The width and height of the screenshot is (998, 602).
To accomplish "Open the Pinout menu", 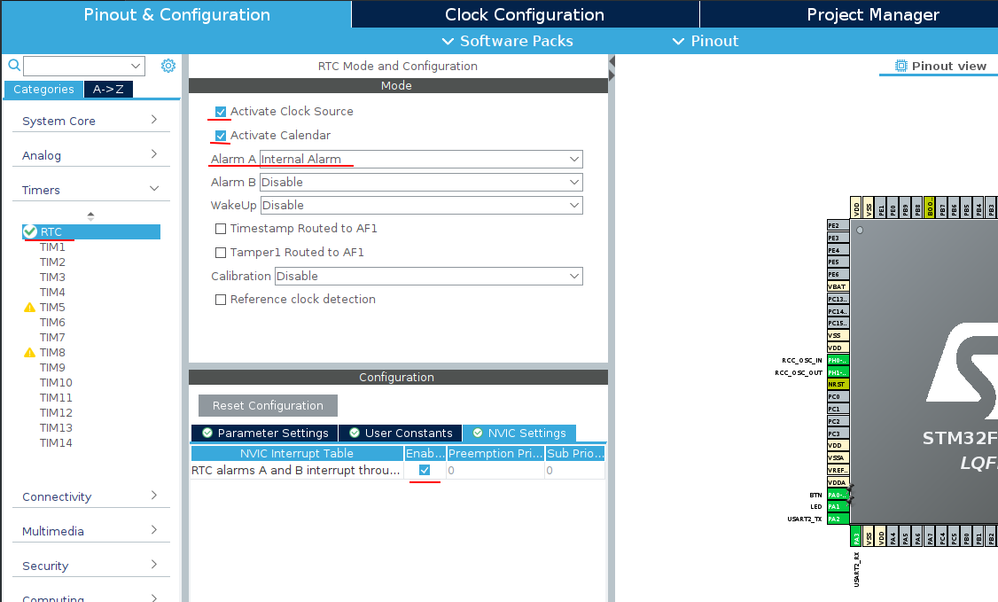I will (x=705, y=41).
